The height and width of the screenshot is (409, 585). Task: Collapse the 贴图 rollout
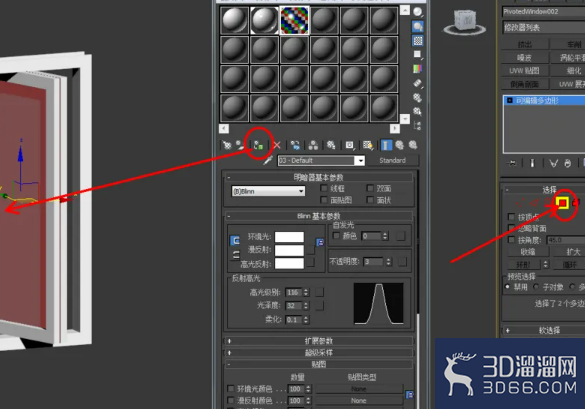(319, 364)
